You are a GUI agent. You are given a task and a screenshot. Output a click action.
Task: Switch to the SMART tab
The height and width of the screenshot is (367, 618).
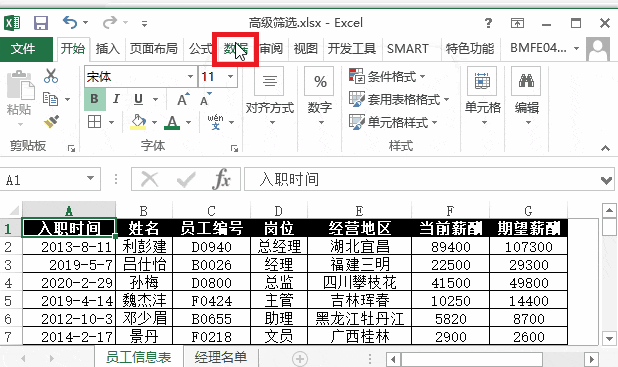pos(408,49)
